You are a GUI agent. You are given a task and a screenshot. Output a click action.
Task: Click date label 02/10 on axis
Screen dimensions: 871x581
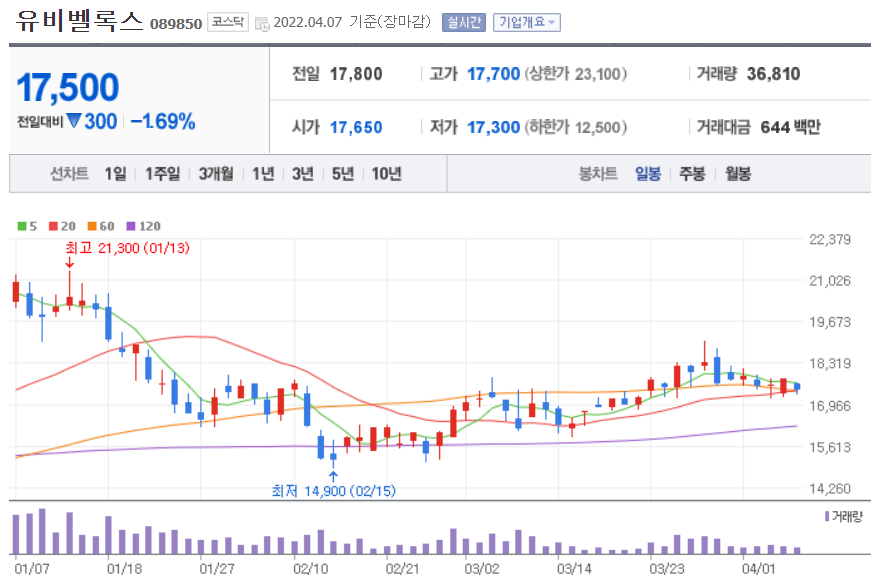311,569
